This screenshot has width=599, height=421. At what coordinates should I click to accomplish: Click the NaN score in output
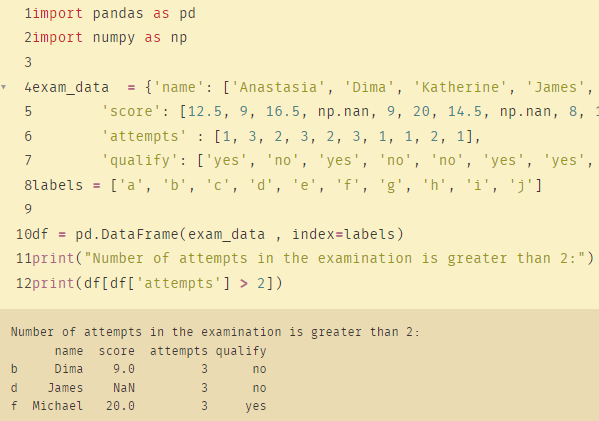pyautogui.click(x=124, y=388)
